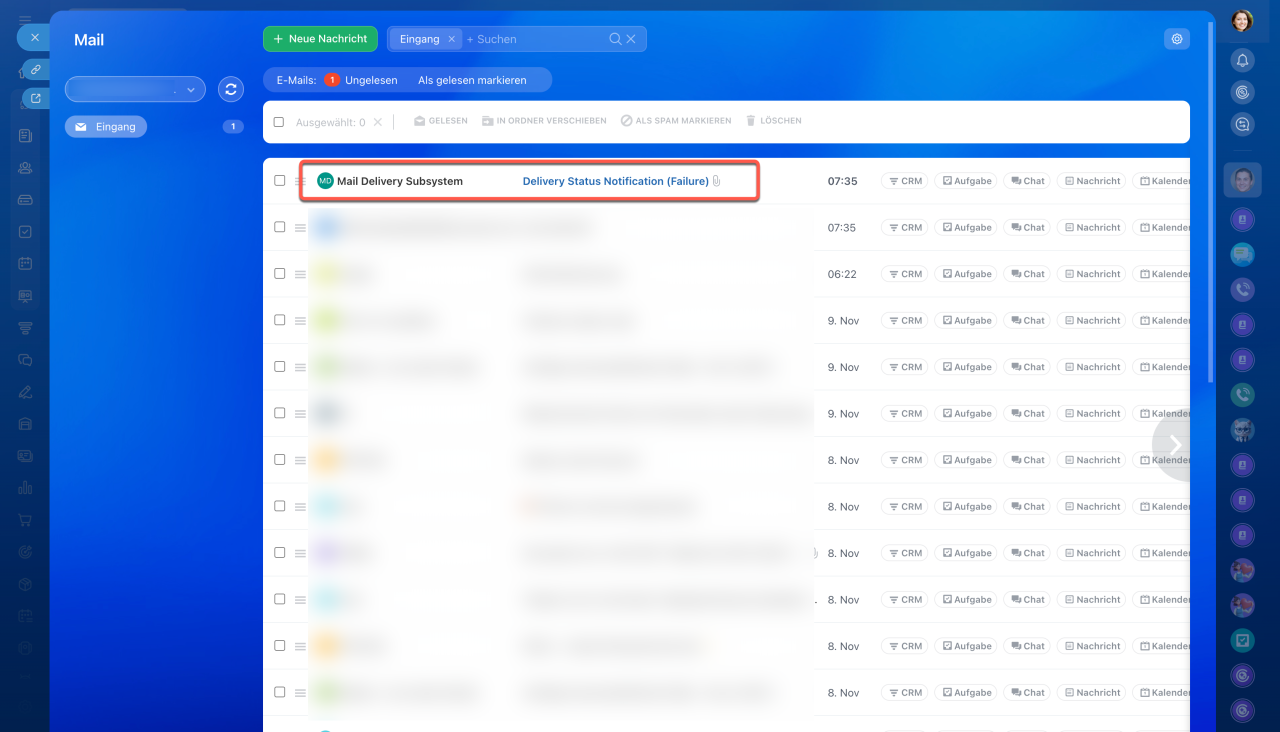Remove the Eingang filter chip
Image resolution: width=1280 pixels, height=732 pixels.
click(451, 39)
